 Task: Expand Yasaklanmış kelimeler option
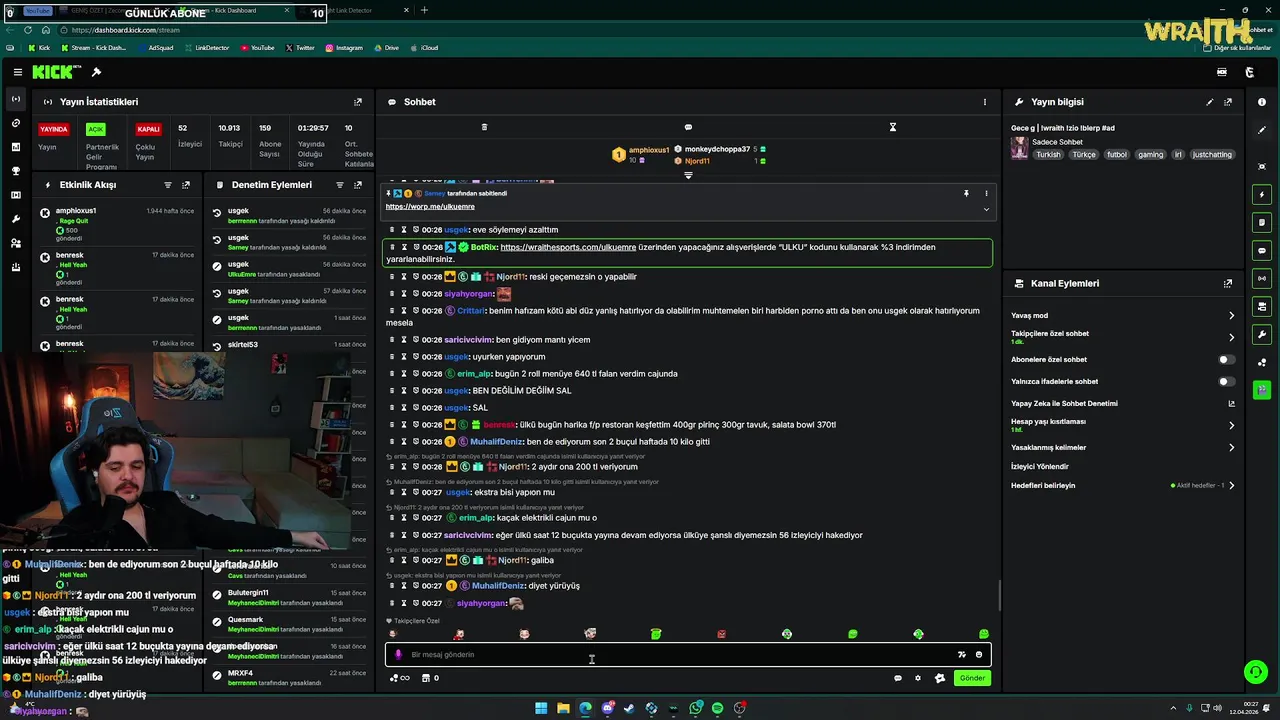(1231, 447)
